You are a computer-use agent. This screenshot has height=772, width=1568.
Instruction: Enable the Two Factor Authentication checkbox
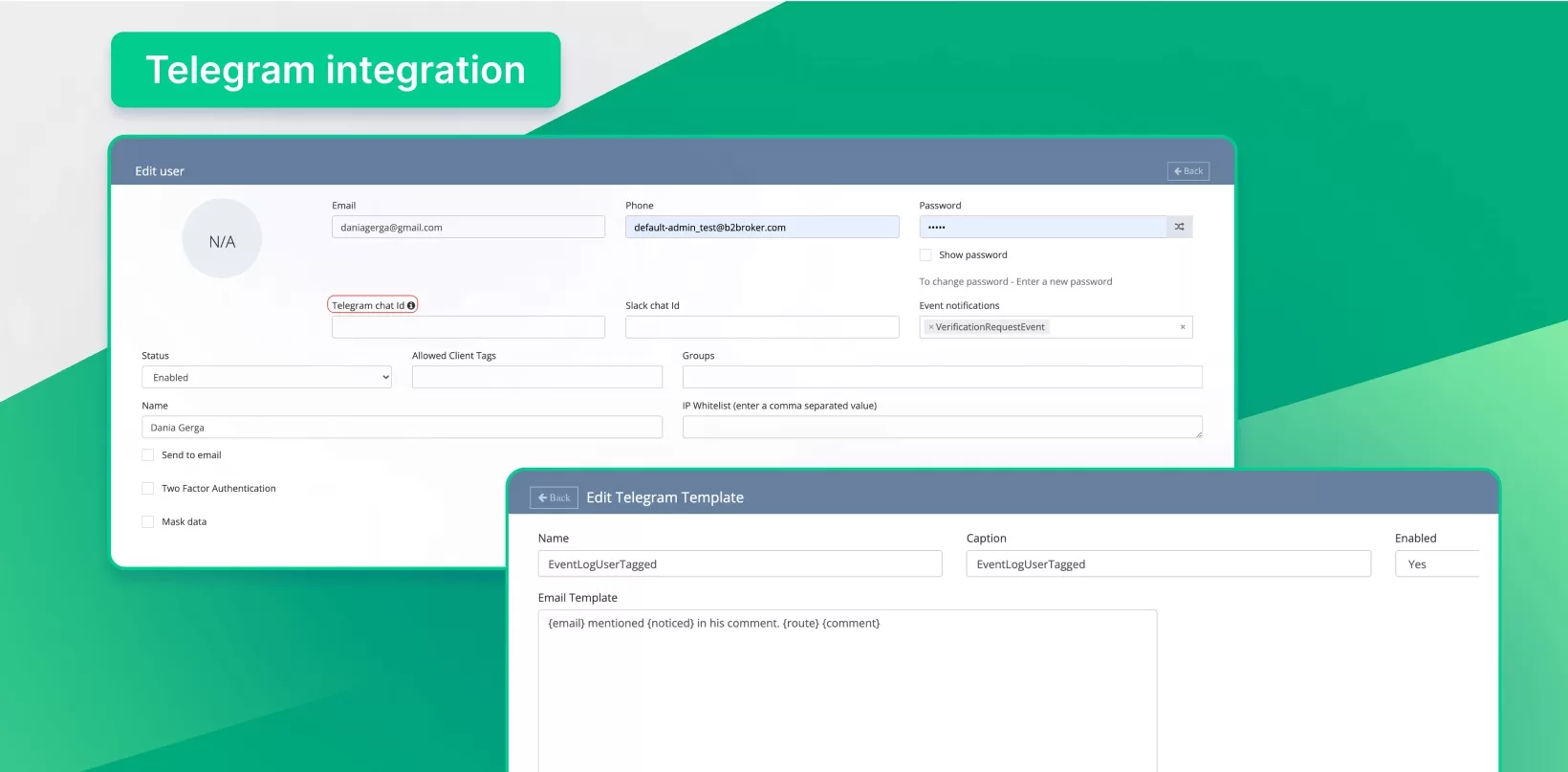(148, 489)
